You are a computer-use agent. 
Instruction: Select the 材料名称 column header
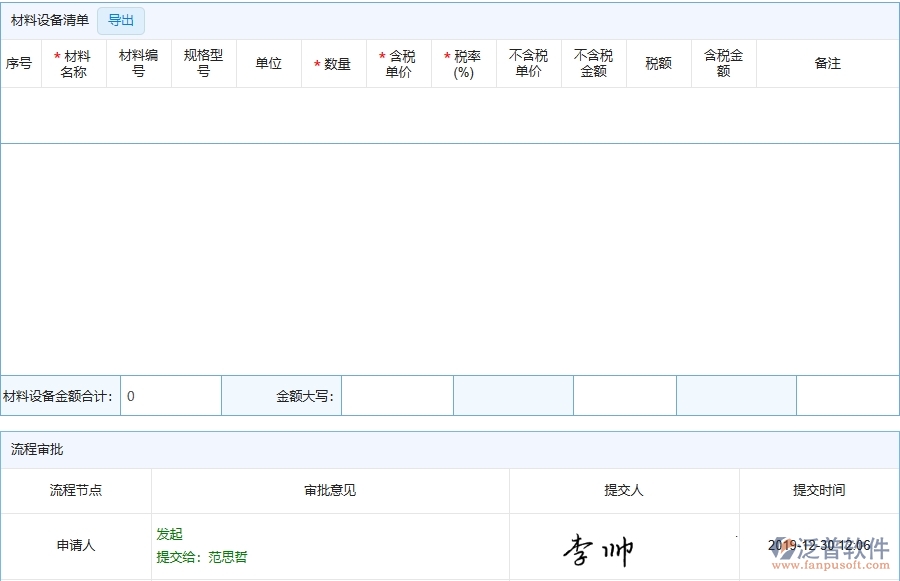[x=71, y=62]
